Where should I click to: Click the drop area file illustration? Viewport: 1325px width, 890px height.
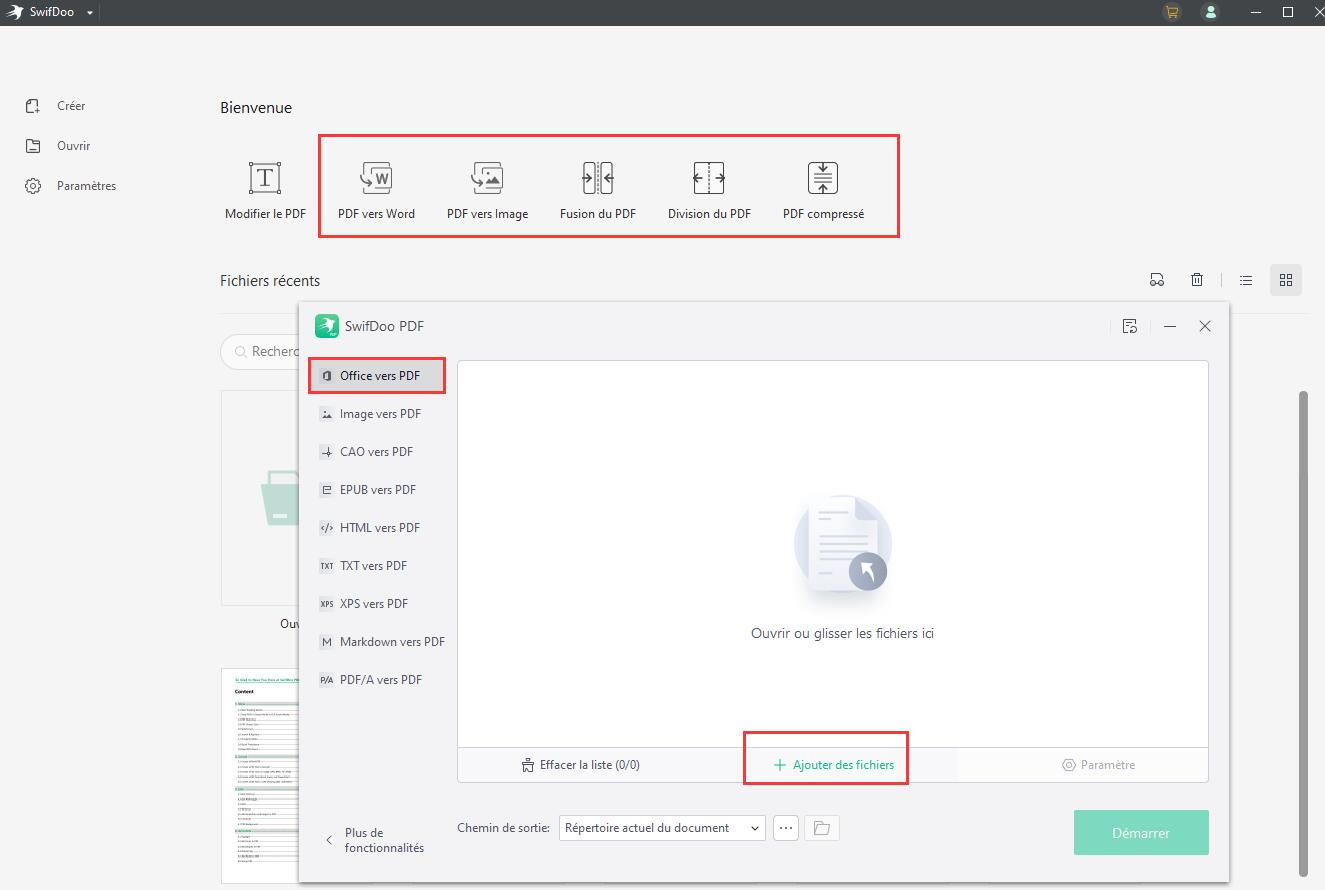tap(842, 547)
